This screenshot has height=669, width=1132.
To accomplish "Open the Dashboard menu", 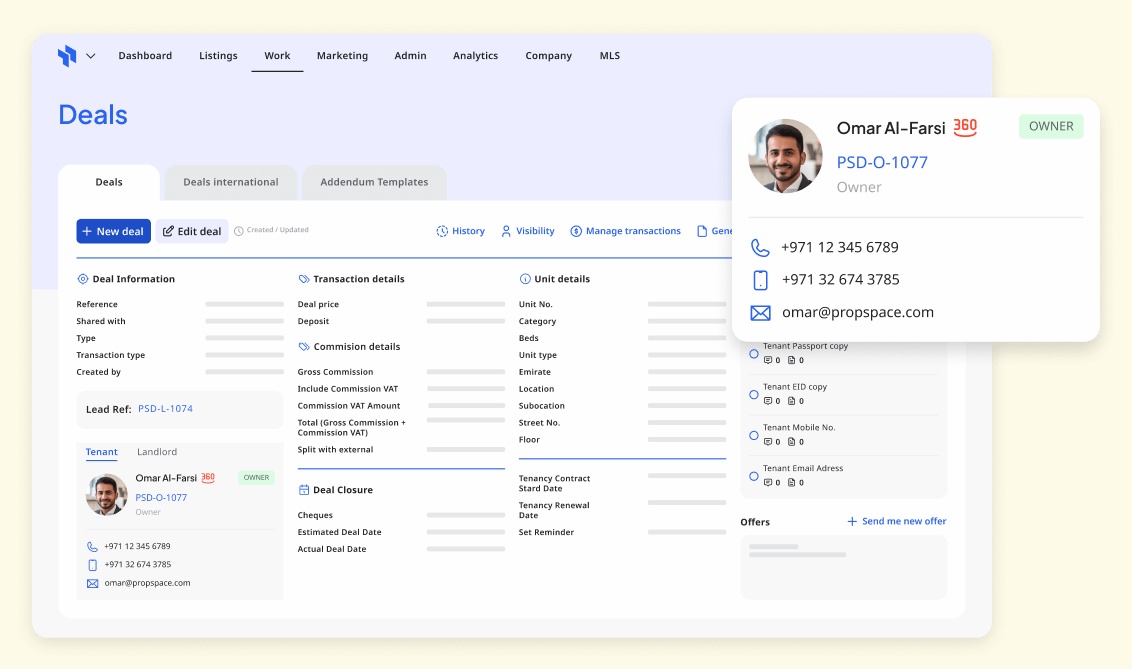I will pyautogui.click(x=145, y=56).
